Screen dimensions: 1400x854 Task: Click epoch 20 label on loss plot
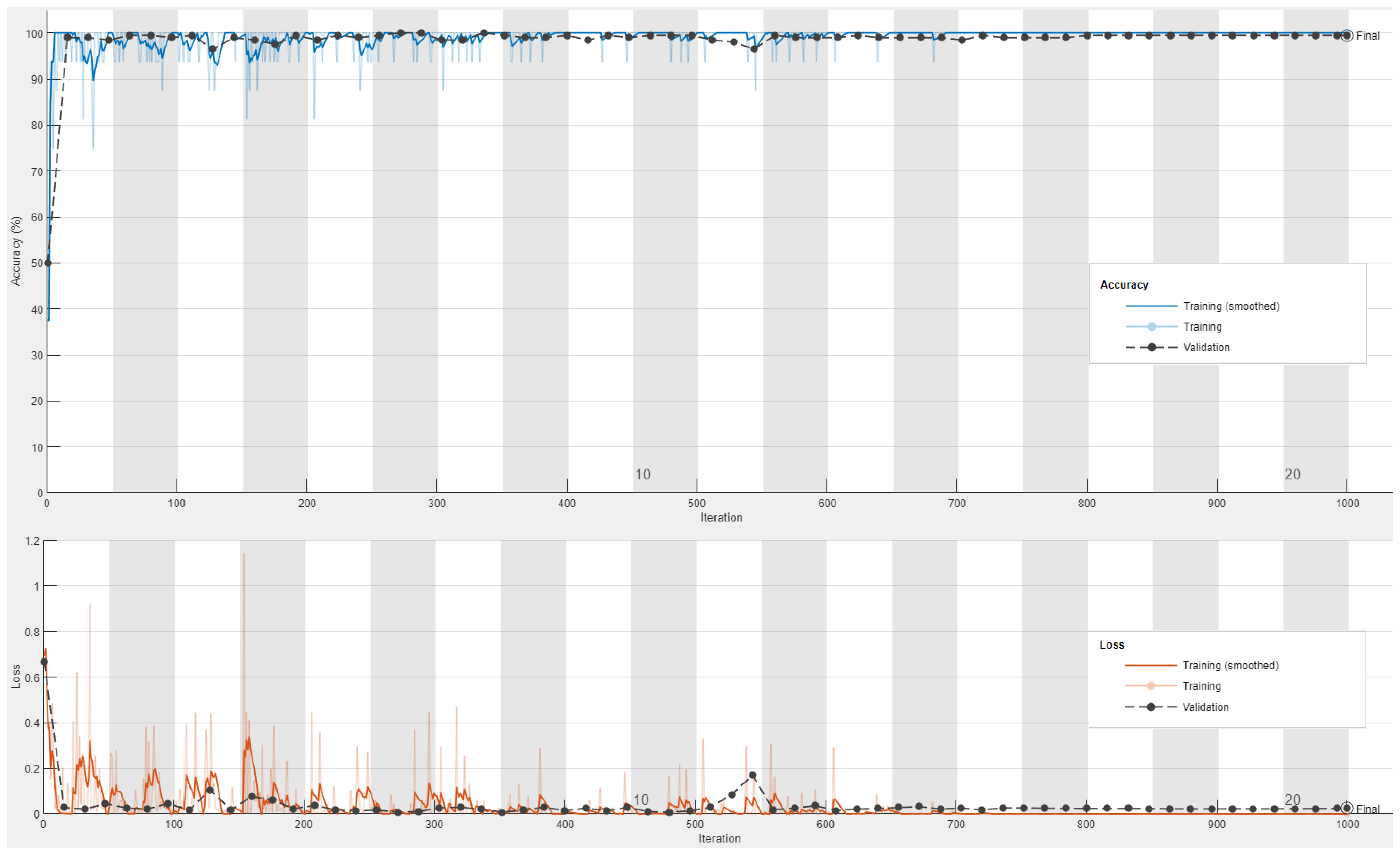[x=1292, y=799]
